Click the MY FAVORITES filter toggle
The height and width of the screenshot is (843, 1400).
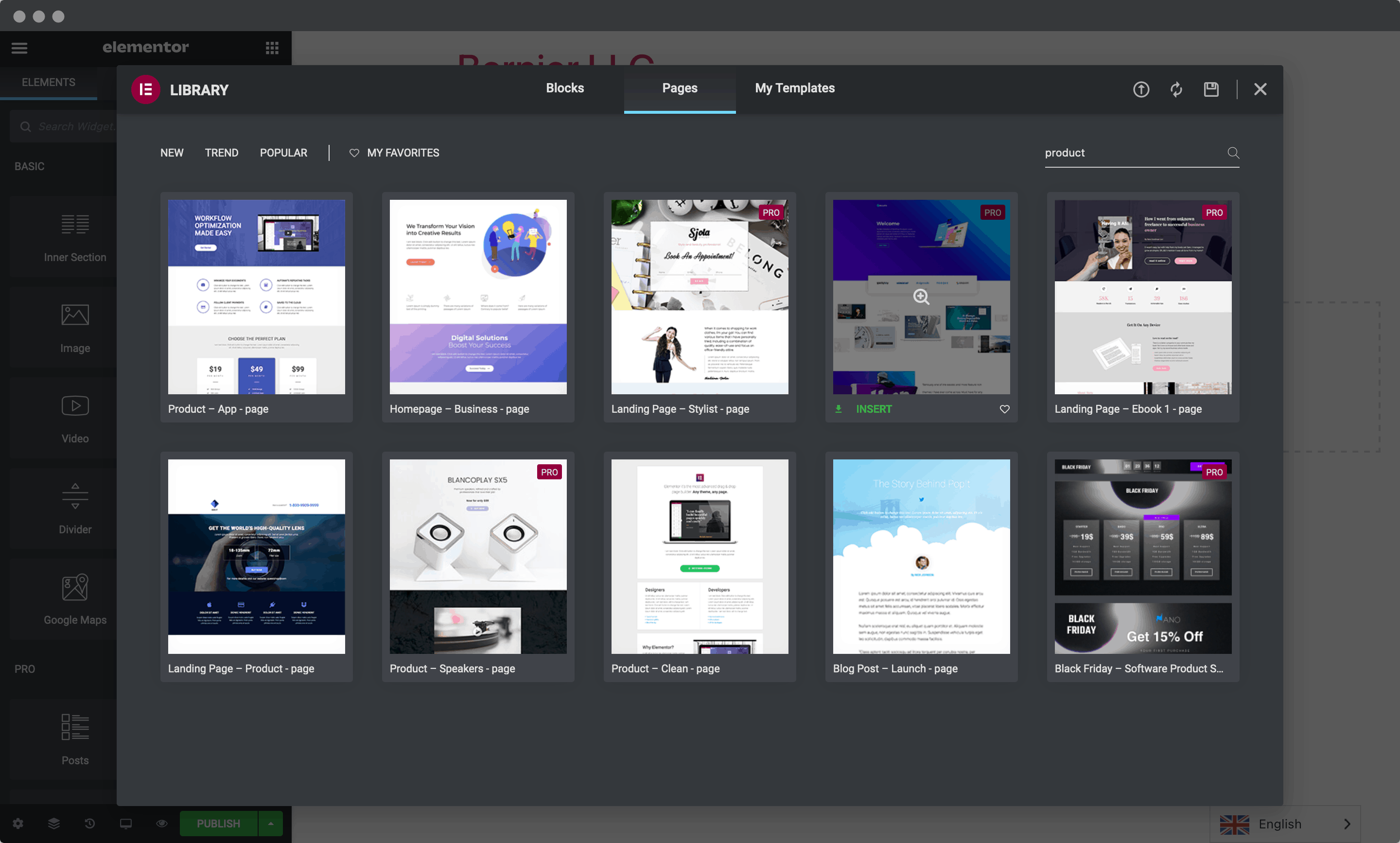[395, 152]
